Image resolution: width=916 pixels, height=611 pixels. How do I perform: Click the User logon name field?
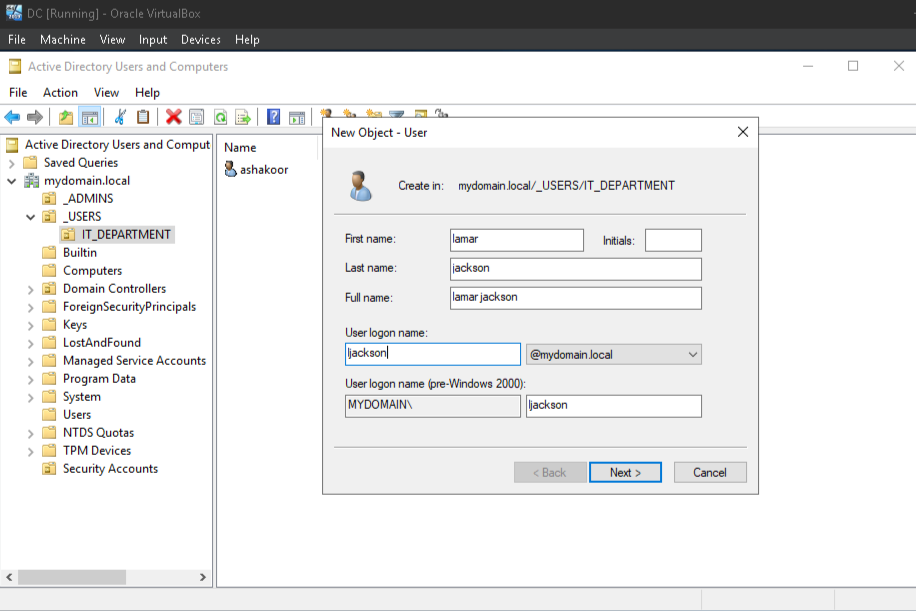pyautogui.click(x=432, y=354)
